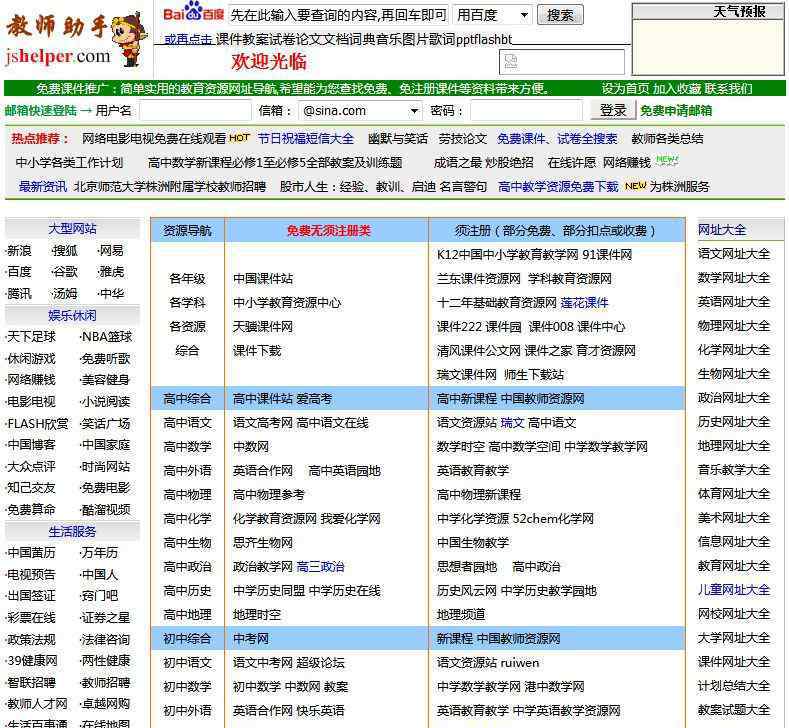
Task: Click 百度 in the left sidebar
Action: tap(19, 272)
